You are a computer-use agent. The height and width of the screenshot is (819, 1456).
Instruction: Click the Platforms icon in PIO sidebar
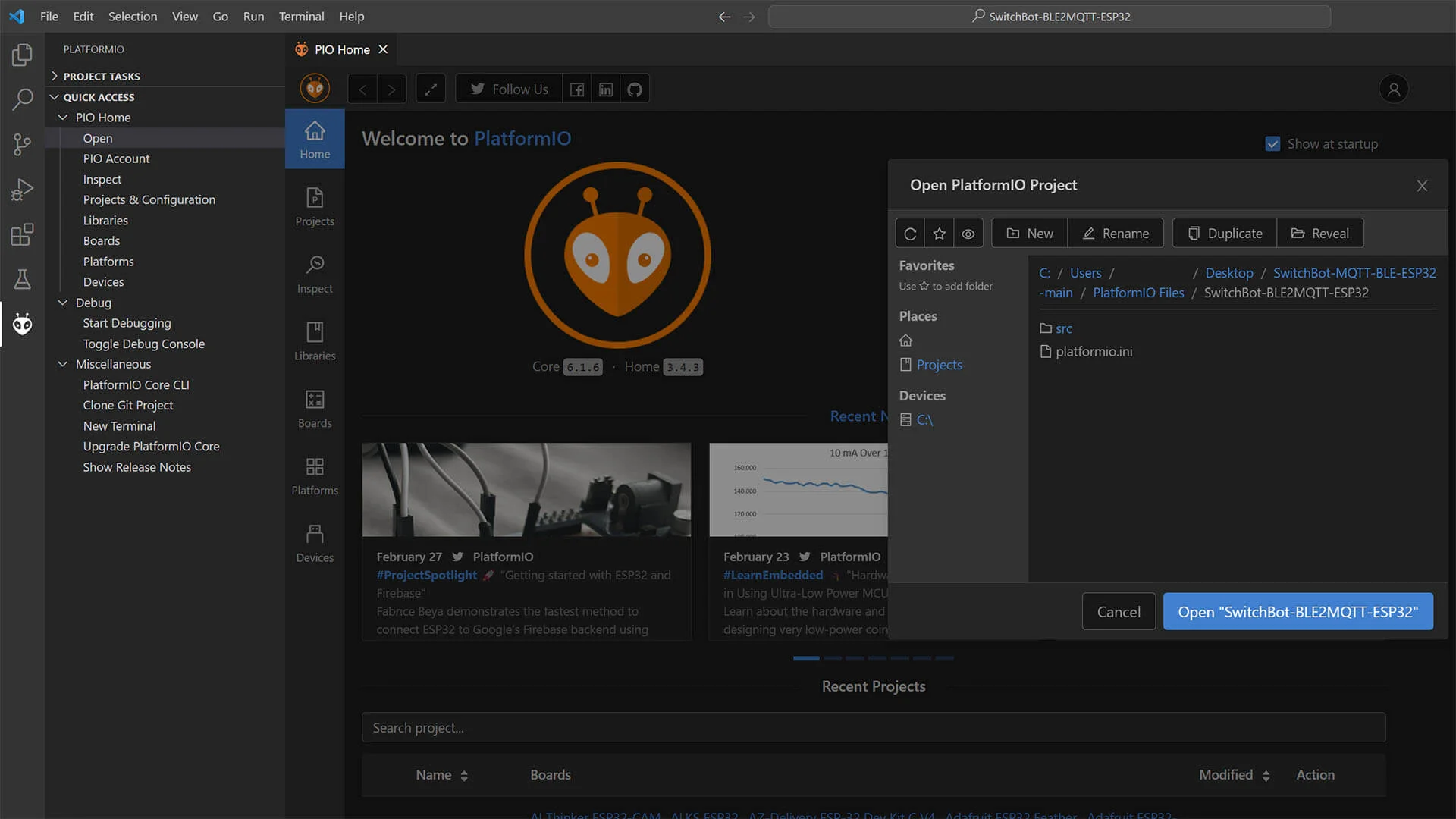tap(314, 466)
